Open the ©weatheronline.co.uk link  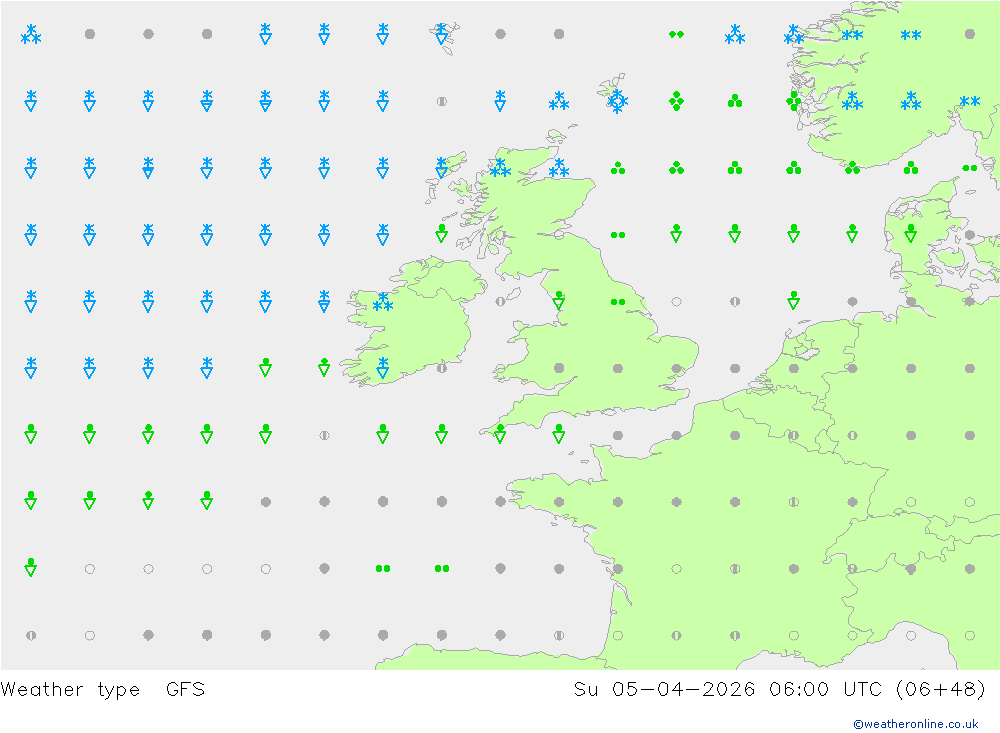915,724
